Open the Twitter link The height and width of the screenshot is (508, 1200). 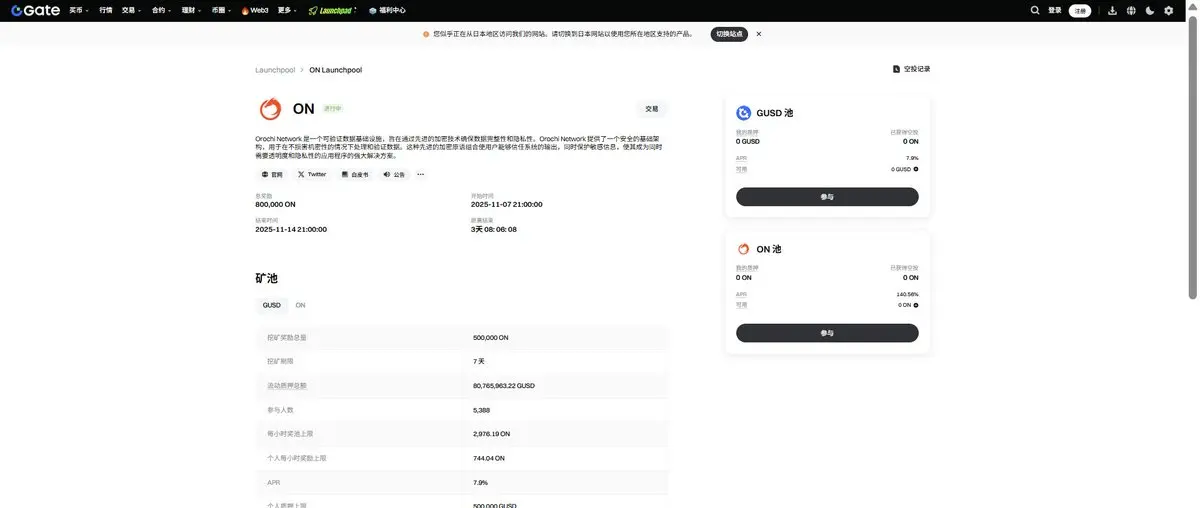[x=312, y=174]
